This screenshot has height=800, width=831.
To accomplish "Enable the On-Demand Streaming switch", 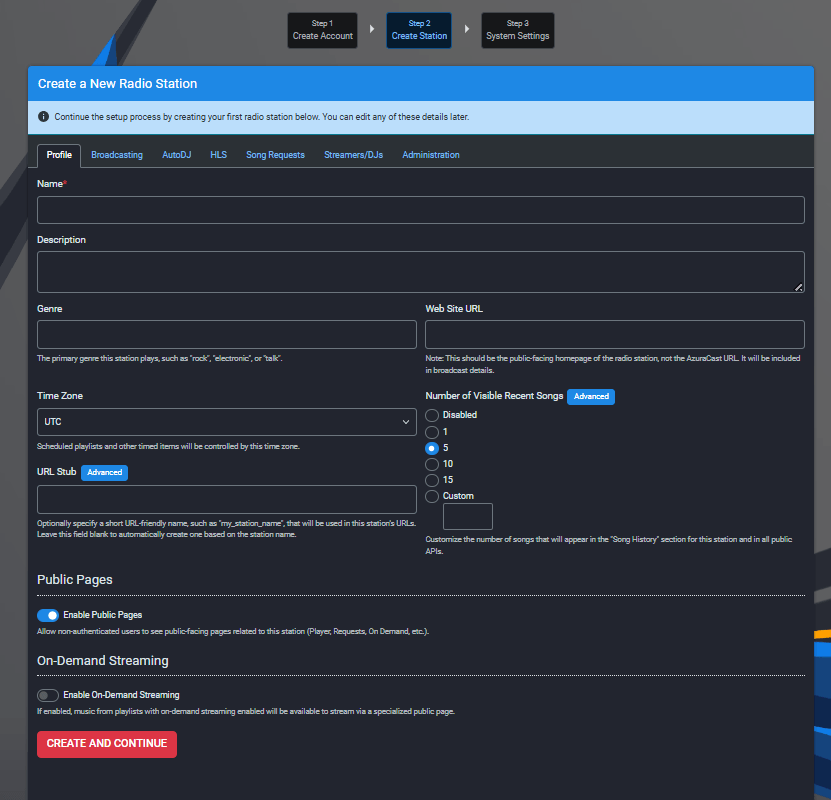I will pyautogui.click(x=48, y=695).
